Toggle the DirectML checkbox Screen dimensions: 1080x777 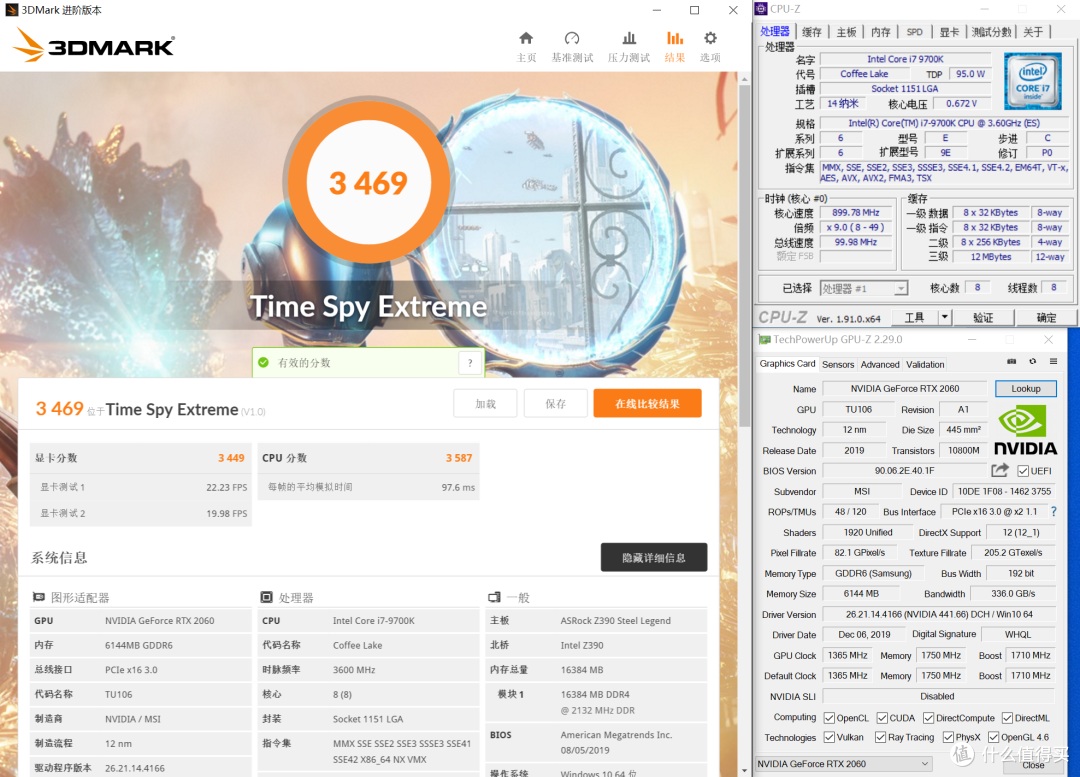coord(1007,718)
